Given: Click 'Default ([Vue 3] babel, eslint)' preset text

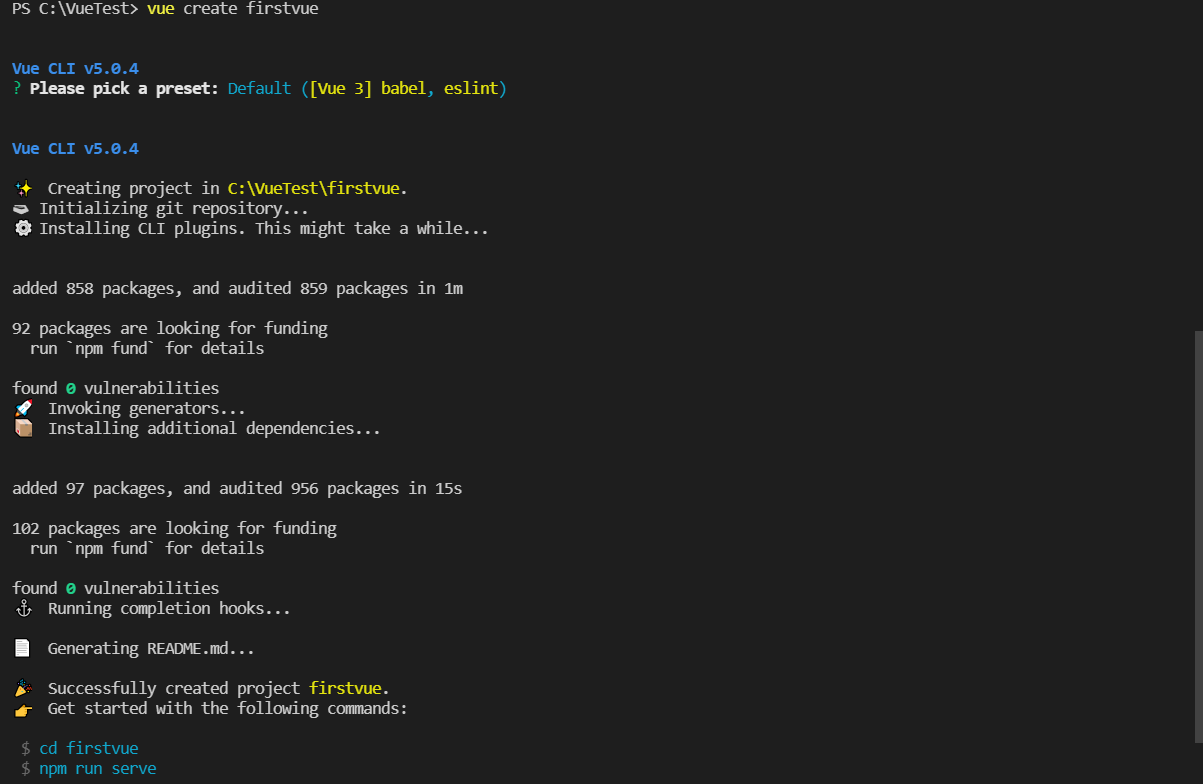Looking at the screenshot, I should pos(367,89).
